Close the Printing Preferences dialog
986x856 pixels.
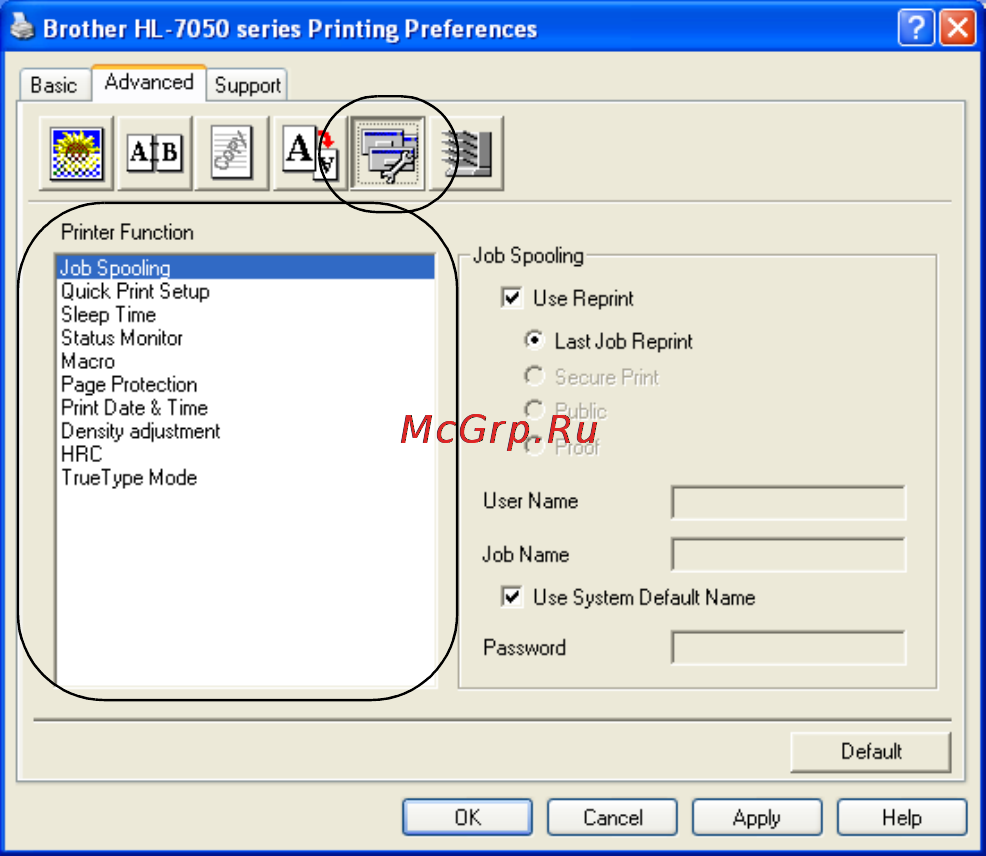(x=958, y=28)
